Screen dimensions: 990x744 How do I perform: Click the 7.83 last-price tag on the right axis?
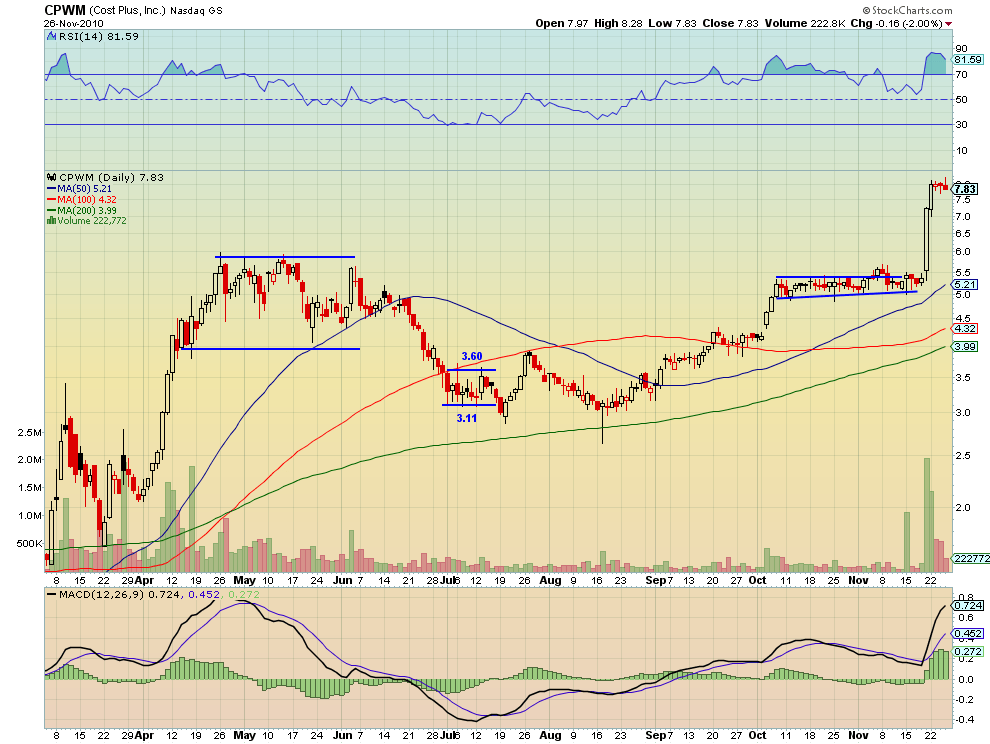966,189
